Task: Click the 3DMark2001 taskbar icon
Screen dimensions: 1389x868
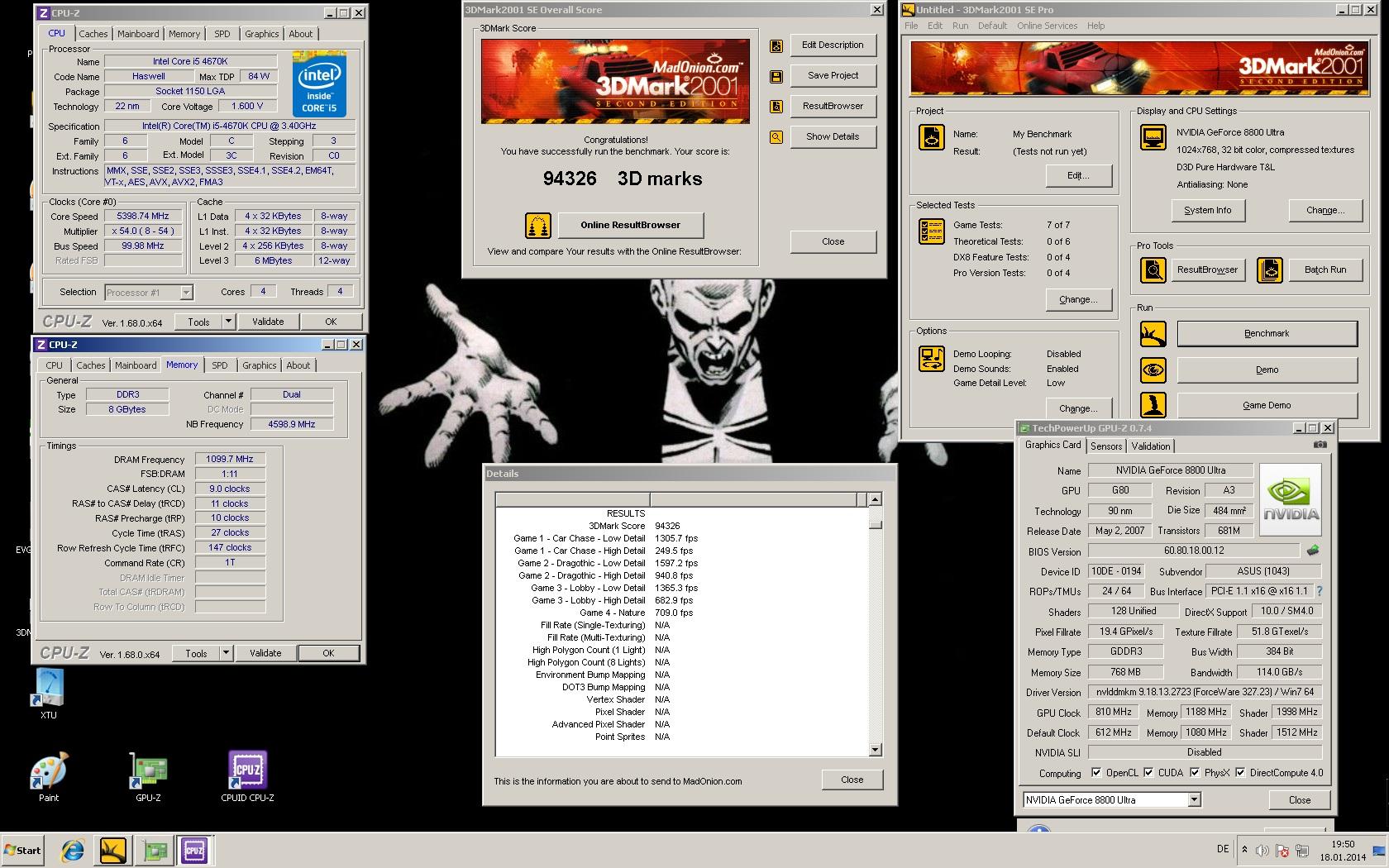Action: (x=113, y=850)
